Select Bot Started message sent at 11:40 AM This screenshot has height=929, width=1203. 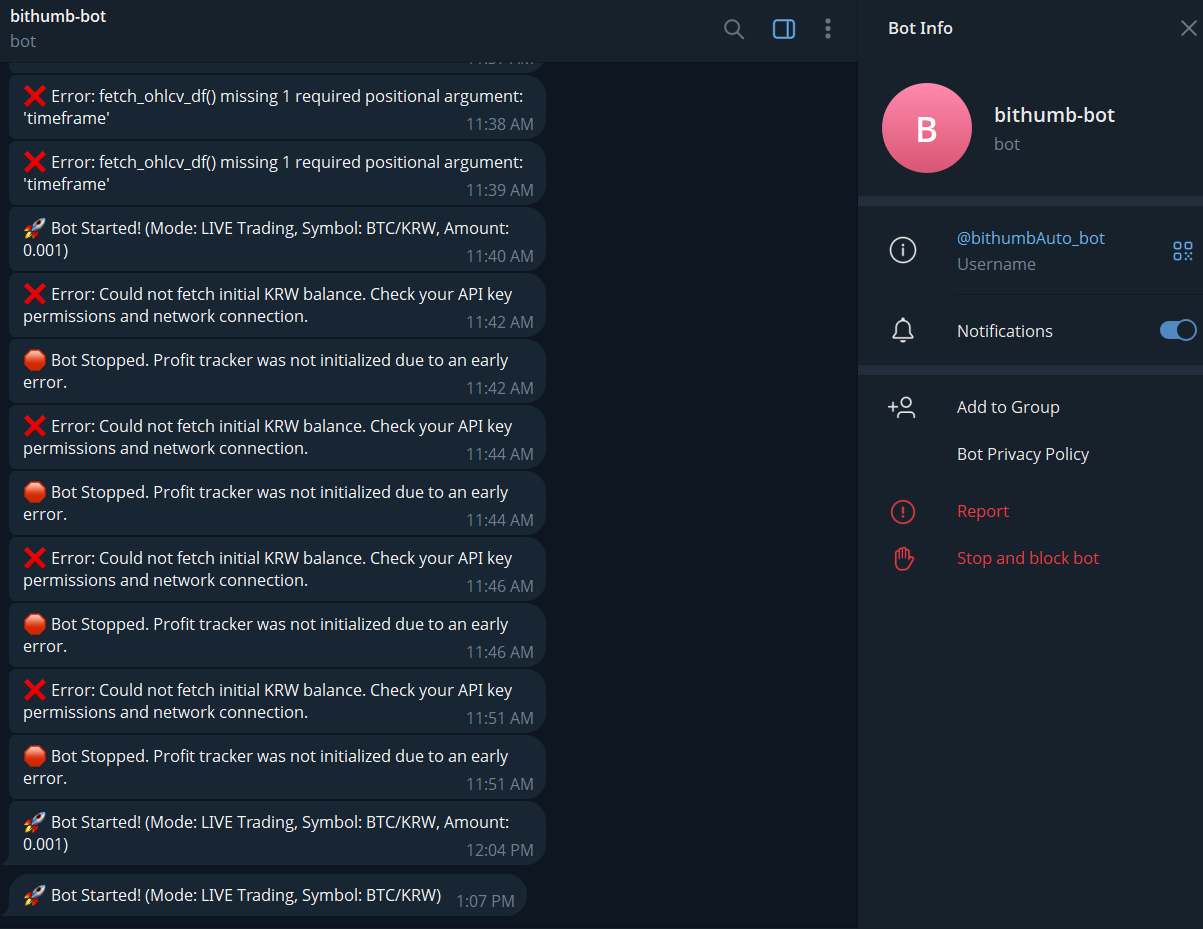click(277, 239)
